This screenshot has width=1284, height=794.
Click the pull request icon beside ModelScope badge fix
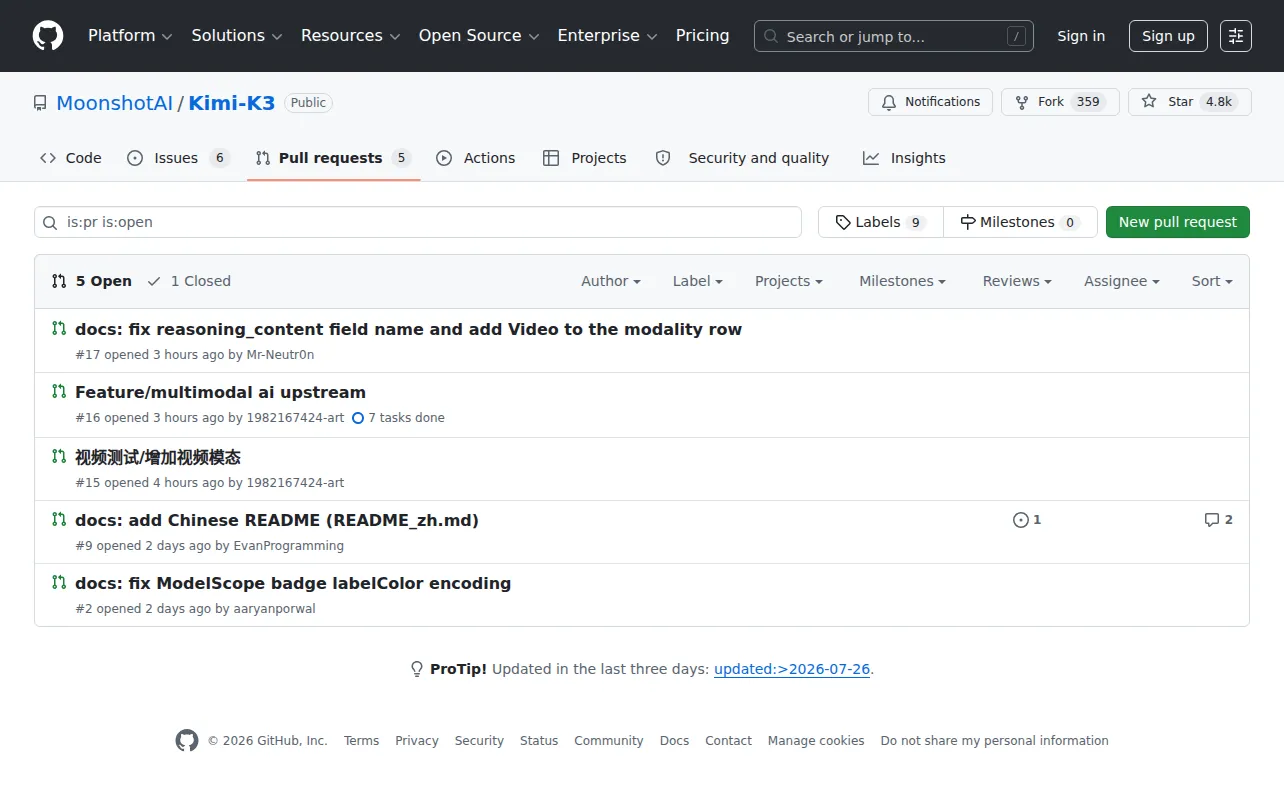(x=59, y=583)
